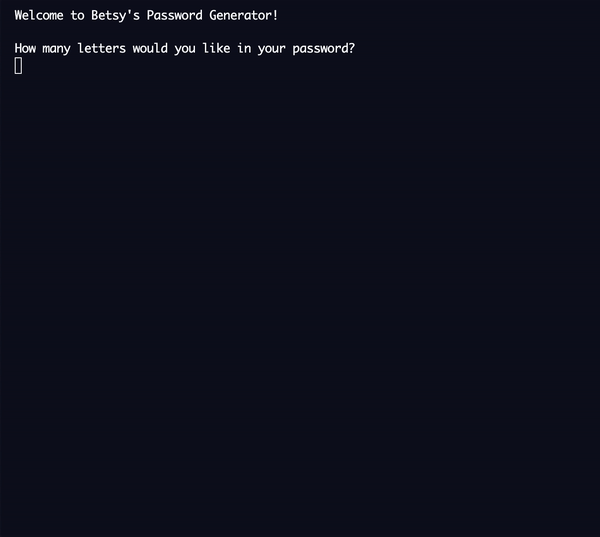Click the word "to" in the welcome line
The width and height of the screenshot is (600, 537).
click(x=77, y=15)
